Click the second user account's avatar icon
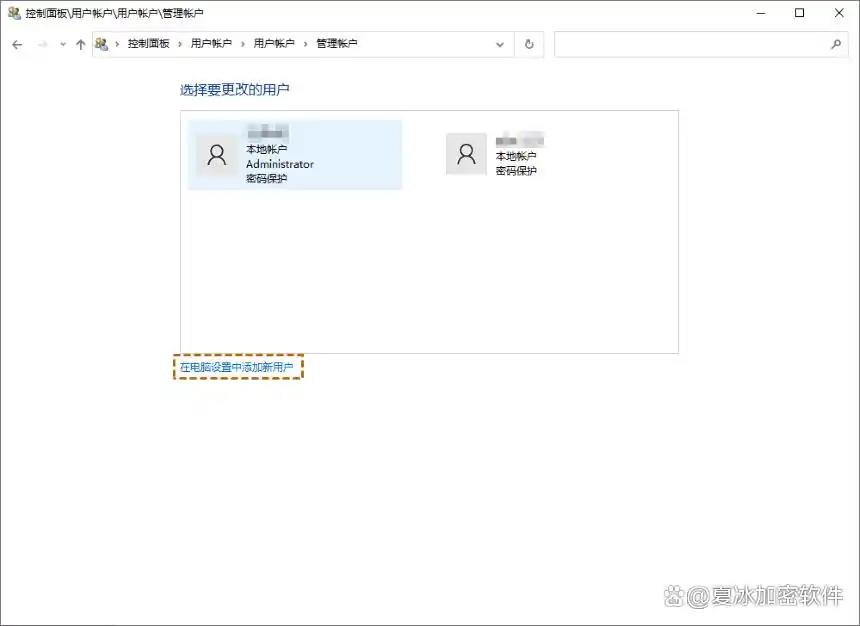This screenshot has height=626, width=860. click(x=466, y=154)
